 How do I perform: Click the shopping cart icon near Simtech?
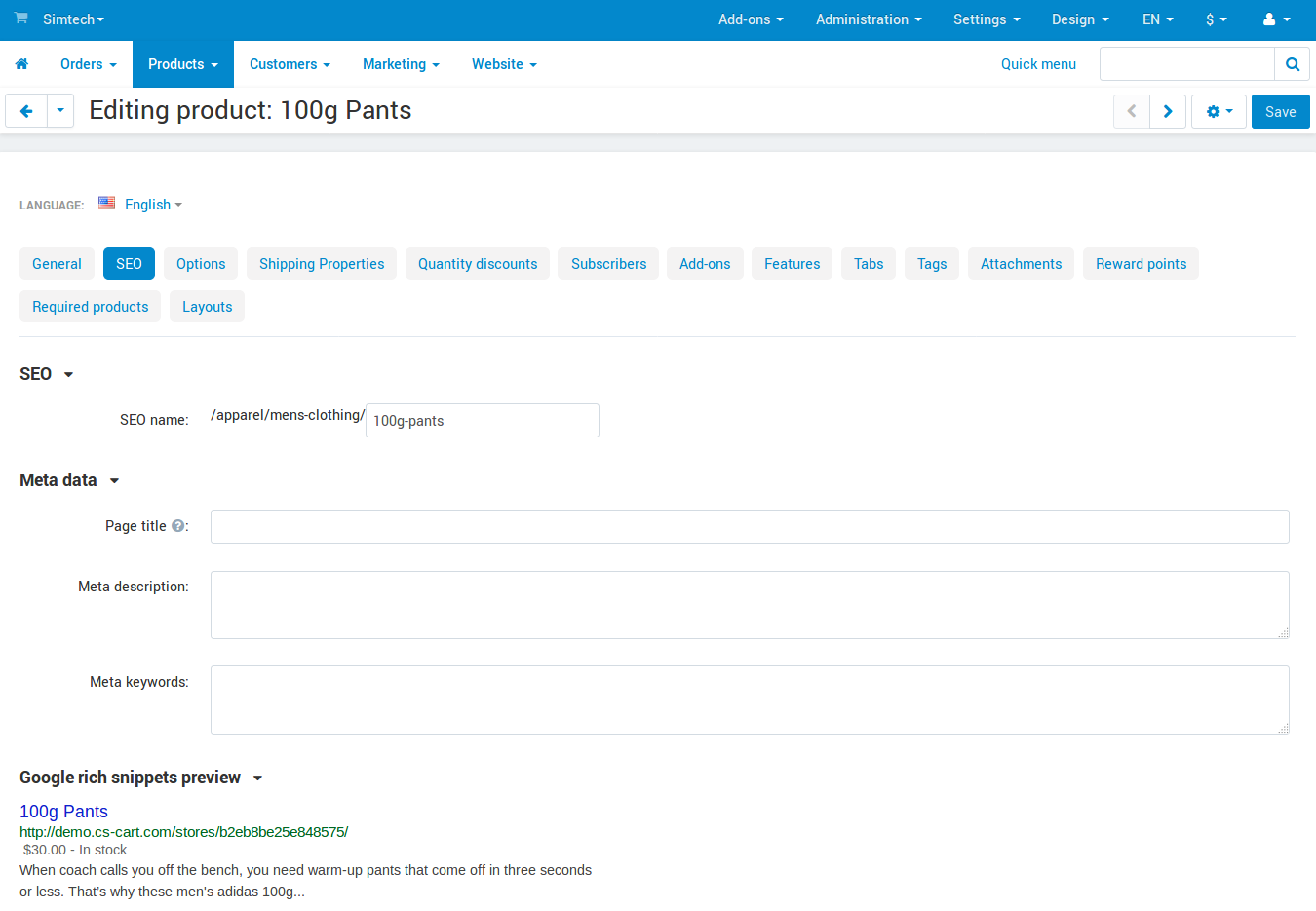pos(20,19)
